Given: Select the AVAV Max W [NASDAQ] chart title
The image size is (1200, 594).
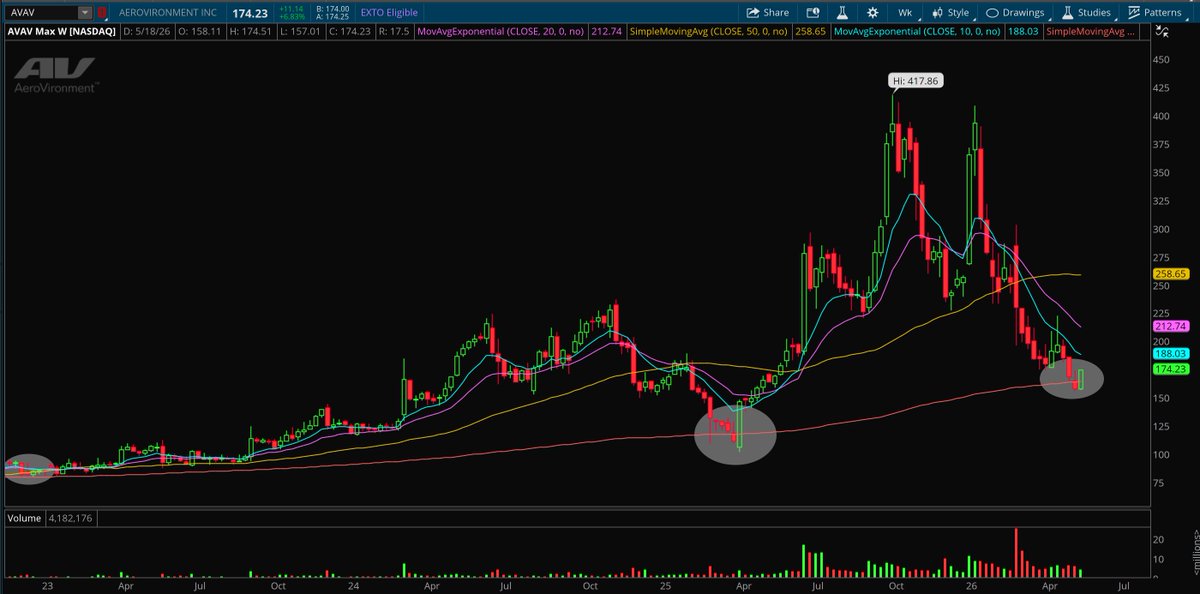Looking at the screenshot, I should pos(63,32).
